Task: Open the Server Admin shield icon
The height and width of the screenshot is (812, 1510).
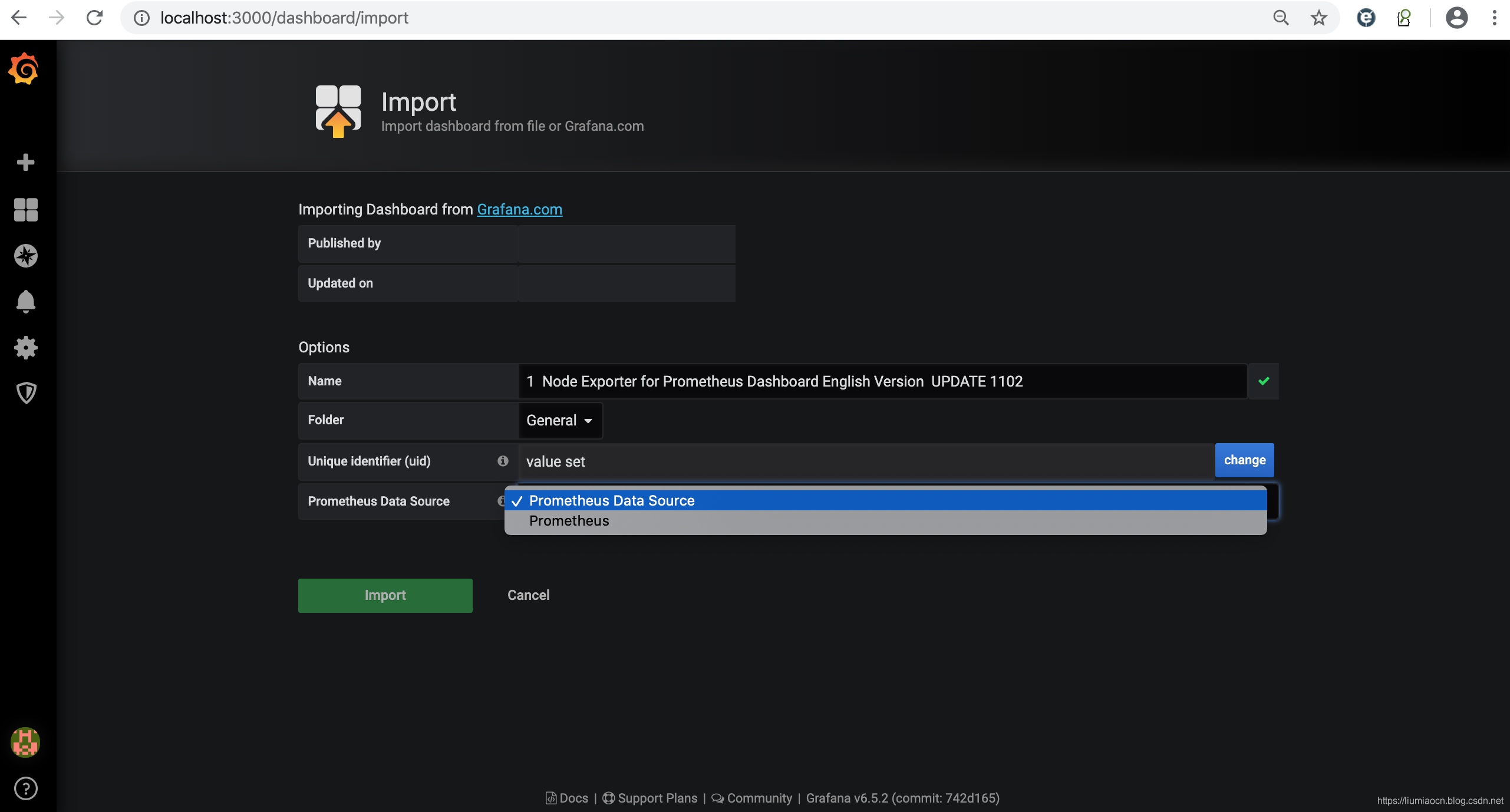Action: (25, 392)
